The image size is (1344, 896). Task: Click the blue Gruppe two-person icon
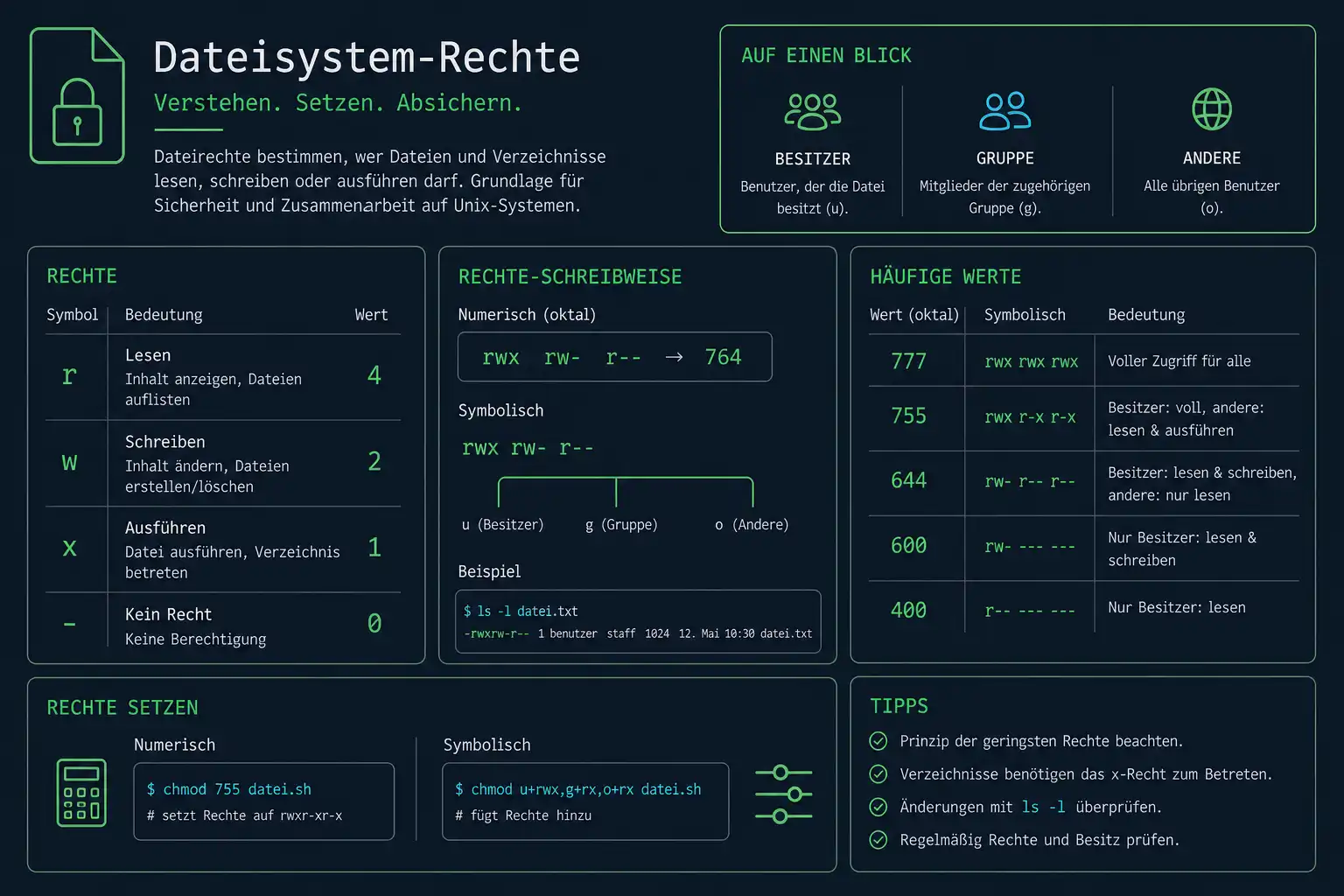pyautogui.click(x=1005, y=111)
